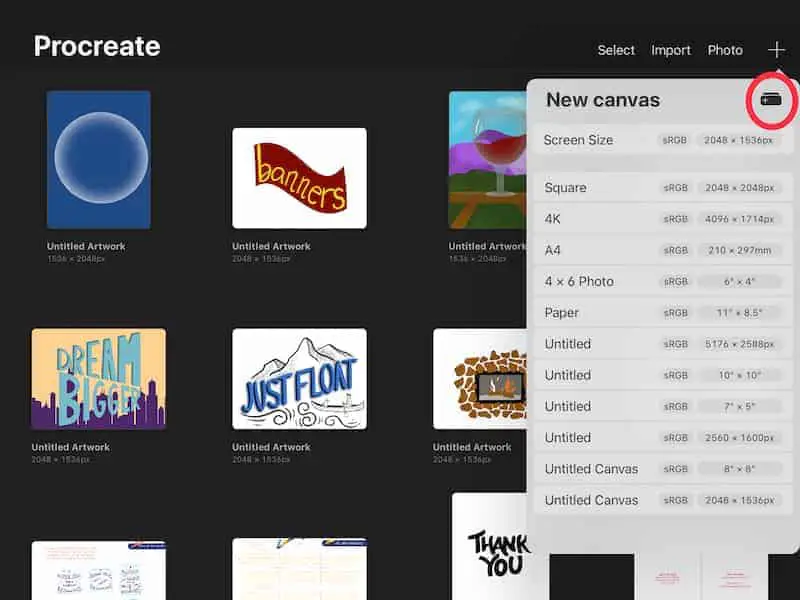Rename the Dream Bigger Untitled Artwork title

click(x=71, y=447)
